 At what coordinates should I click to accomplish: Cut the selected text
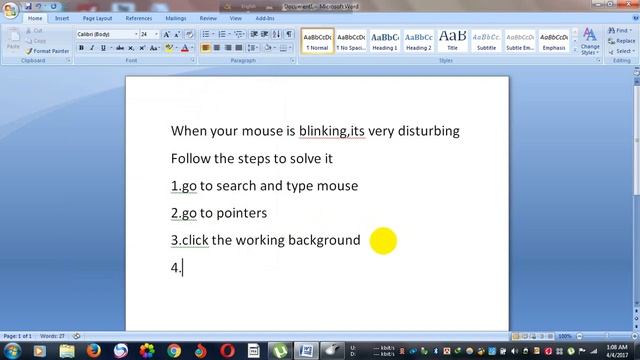point(35,31)
